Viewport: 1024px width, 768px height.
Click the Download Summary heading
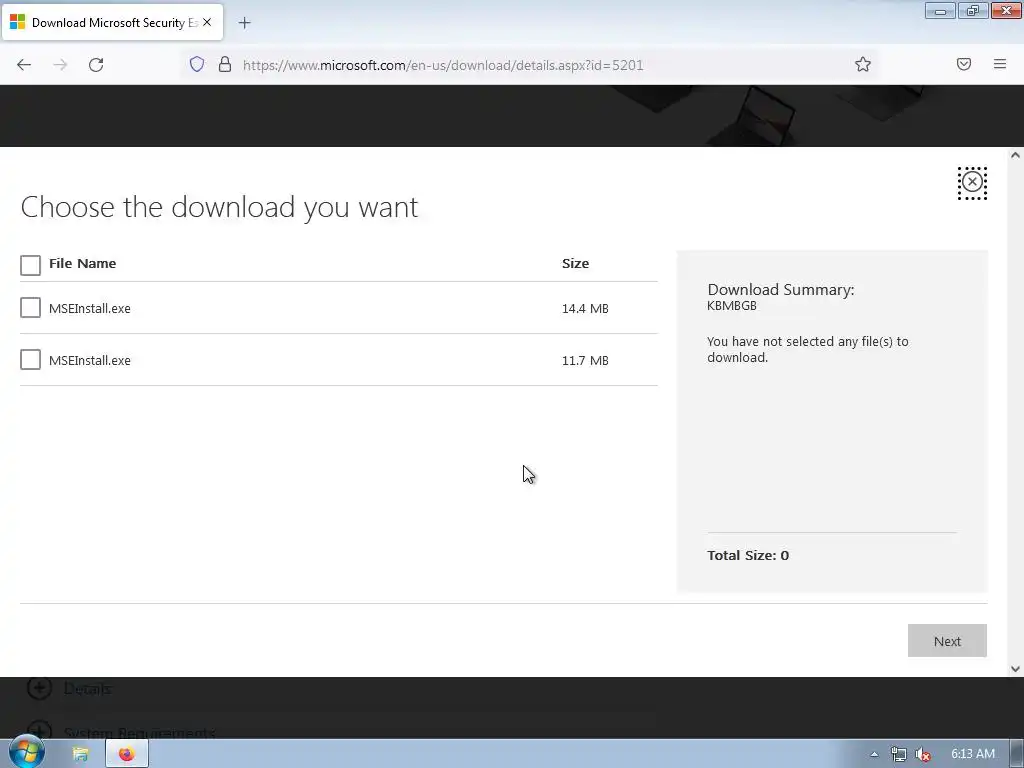780,289
